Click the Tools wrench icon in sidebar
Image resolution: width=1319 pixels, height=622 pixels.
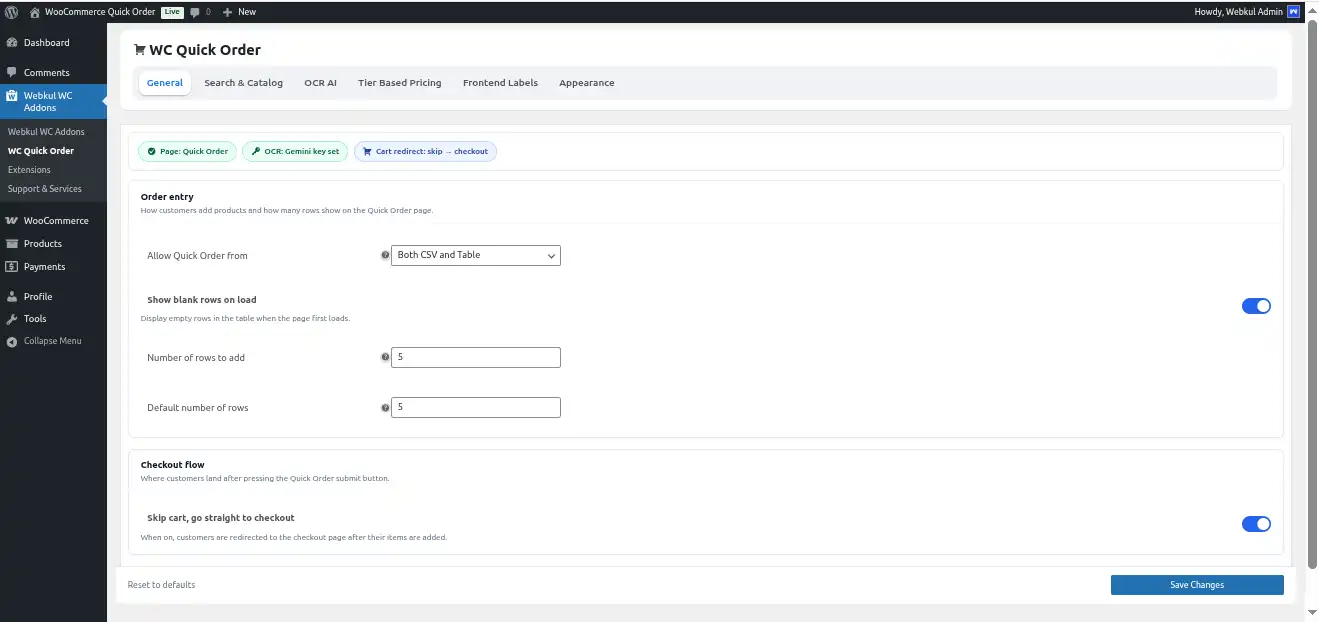(11, 319)
